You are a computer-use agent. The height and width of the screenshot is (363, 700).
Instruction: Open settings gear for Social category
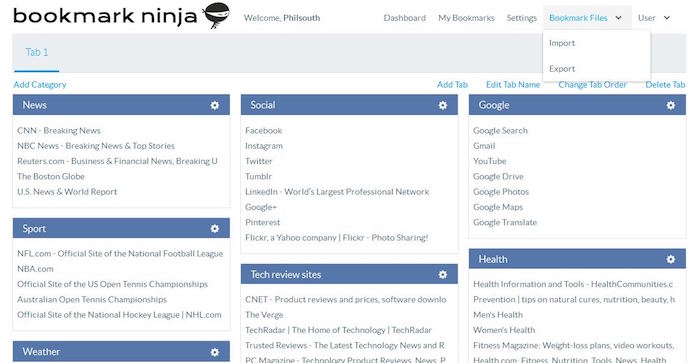(443, 105)
